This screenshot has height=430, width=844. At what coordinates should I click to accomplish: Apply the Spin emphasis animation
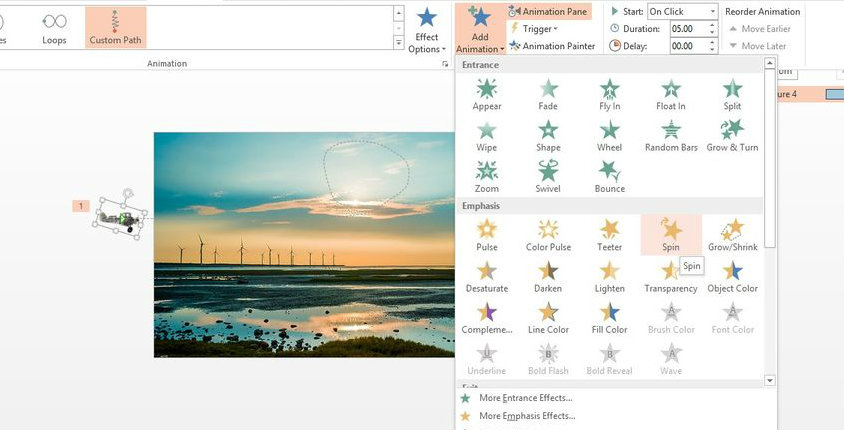tap(671, 235)
